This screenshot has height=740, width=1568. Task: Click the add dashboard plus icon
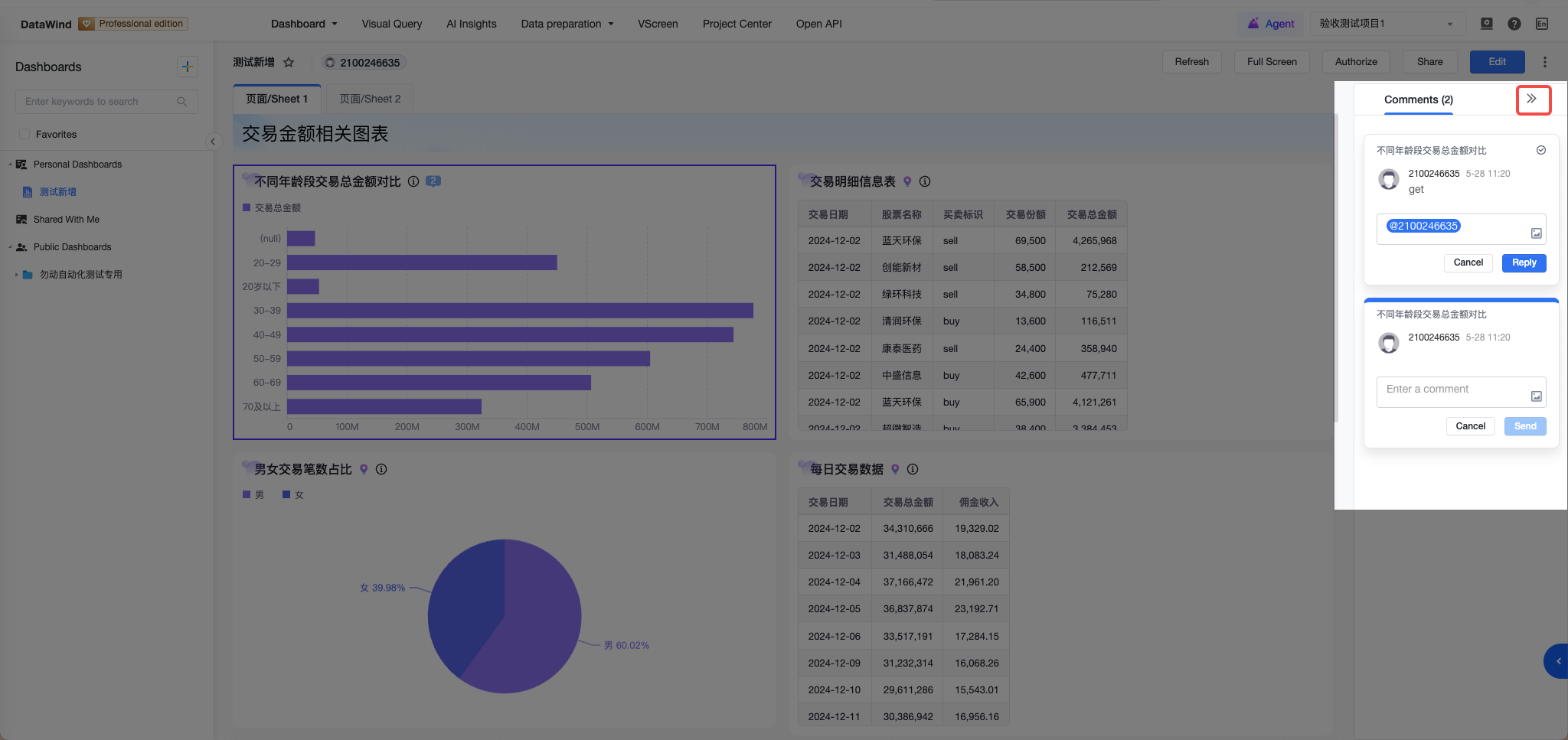(x=187, y=67)
